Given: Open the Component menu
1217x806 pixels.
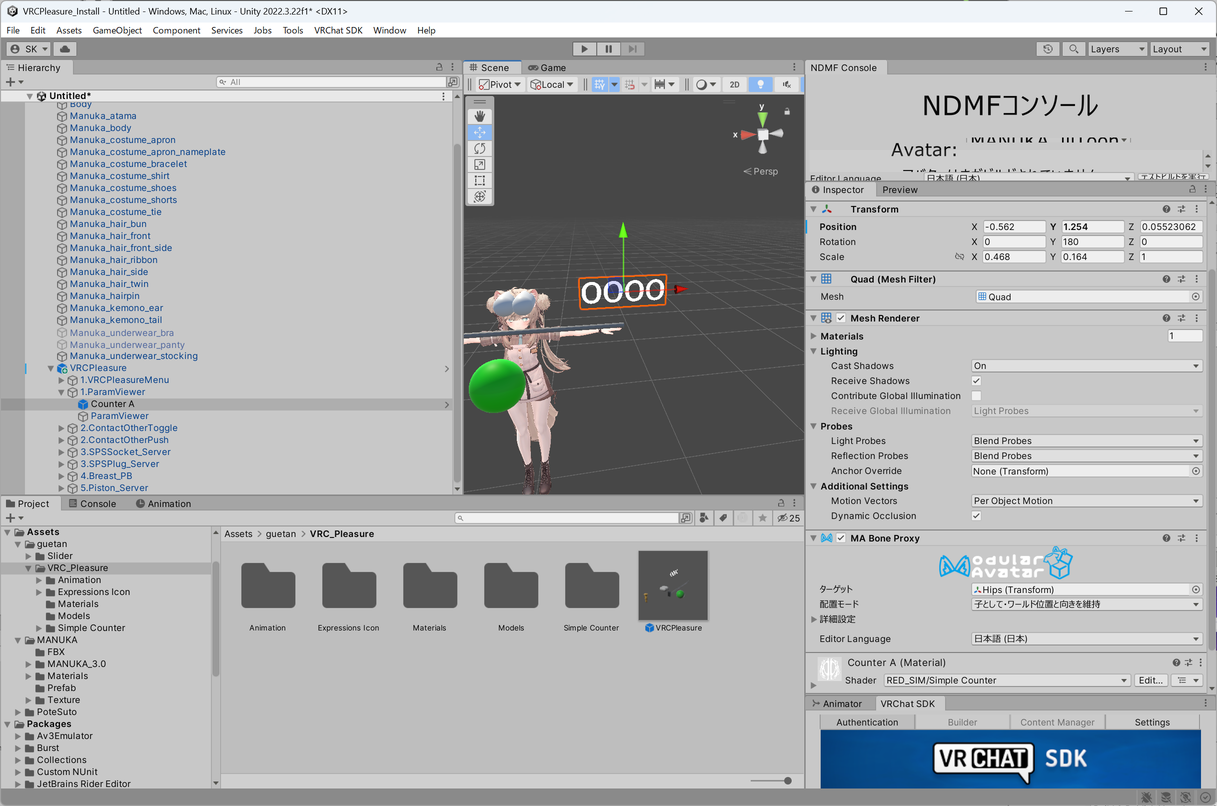Looking at the screenshot, I should coord(176,30).
